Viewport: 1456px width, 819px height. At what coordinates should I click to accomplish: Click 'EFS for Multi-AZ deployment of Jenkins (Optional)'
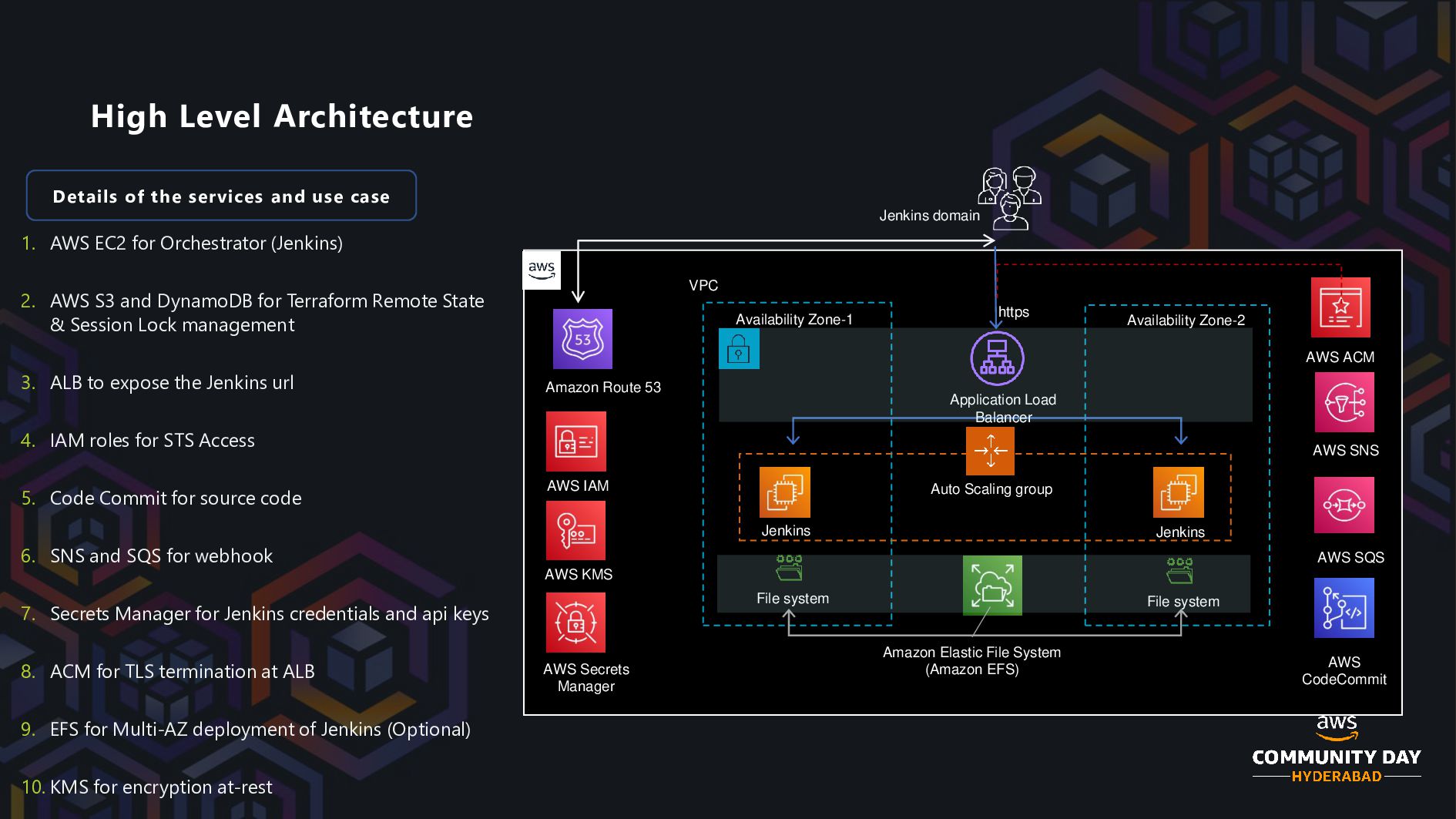coord(260,730)
